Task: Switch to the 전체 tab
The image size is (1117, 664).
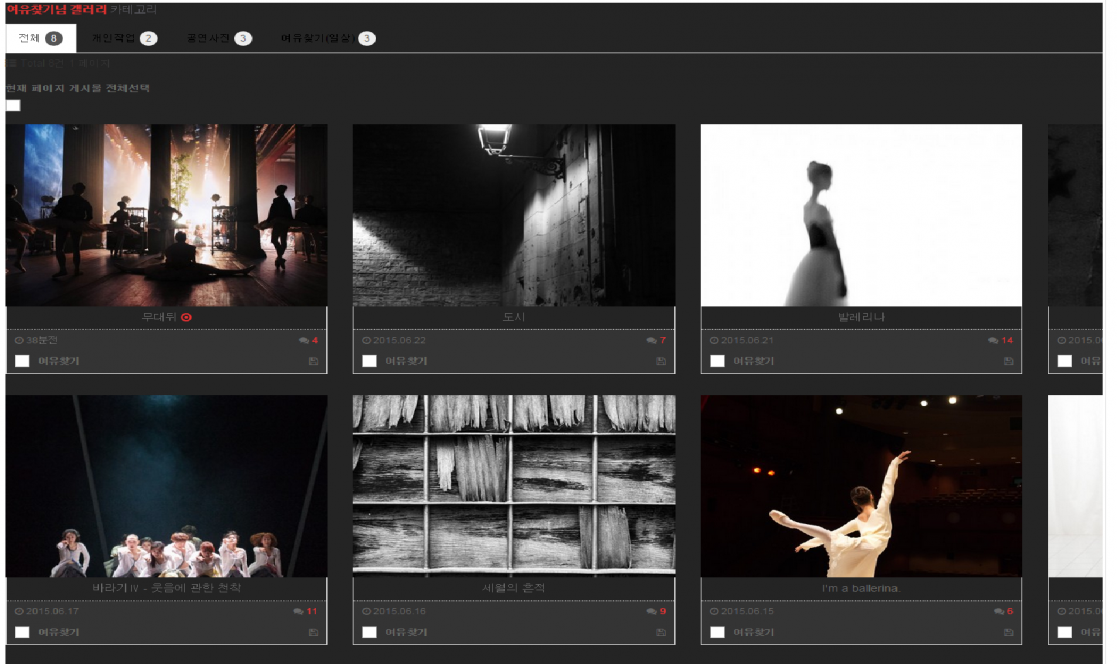Action: (41, 38)
